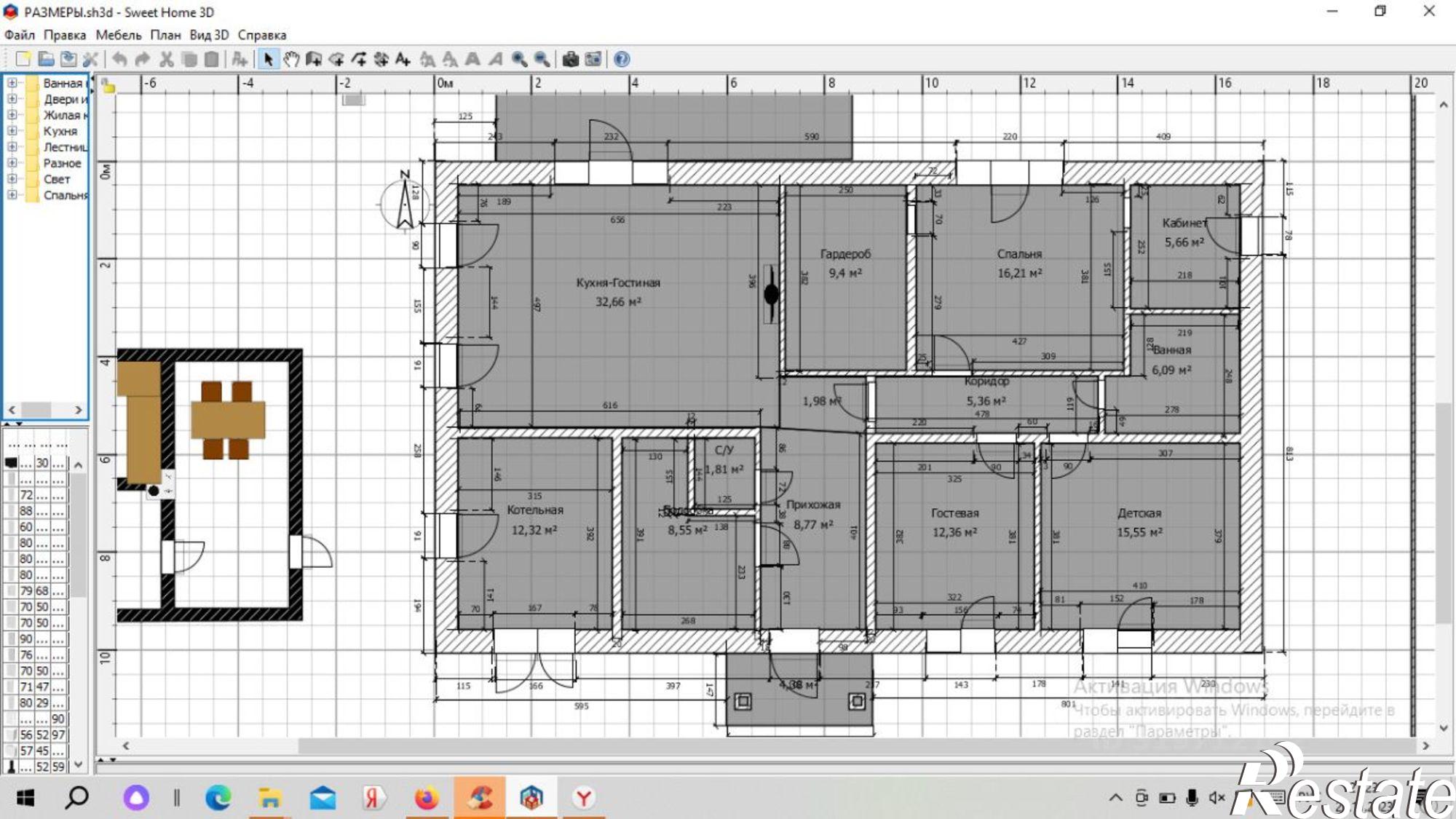
Task: Expand the Ванная catalog folder
Action: (12, 83)
